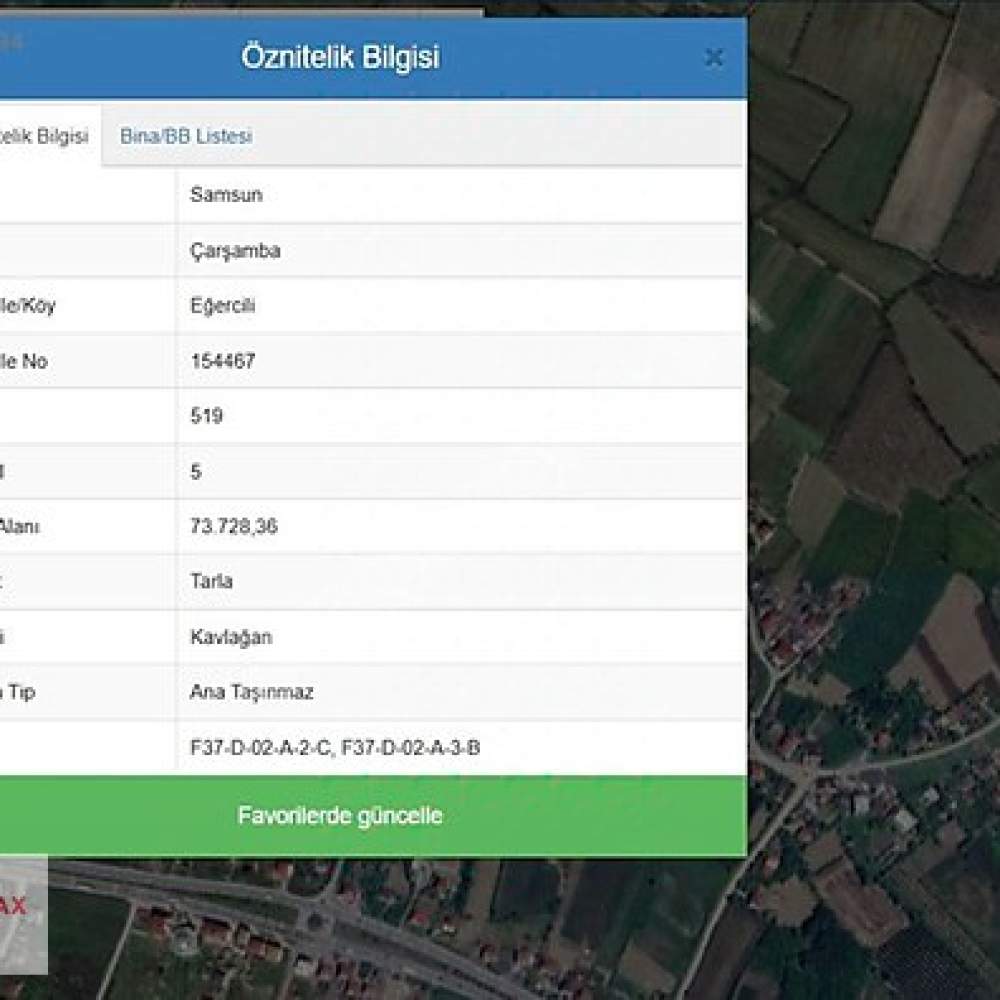Select the land type Tarla
1000x1000 pixels.
tap(211, 581)
